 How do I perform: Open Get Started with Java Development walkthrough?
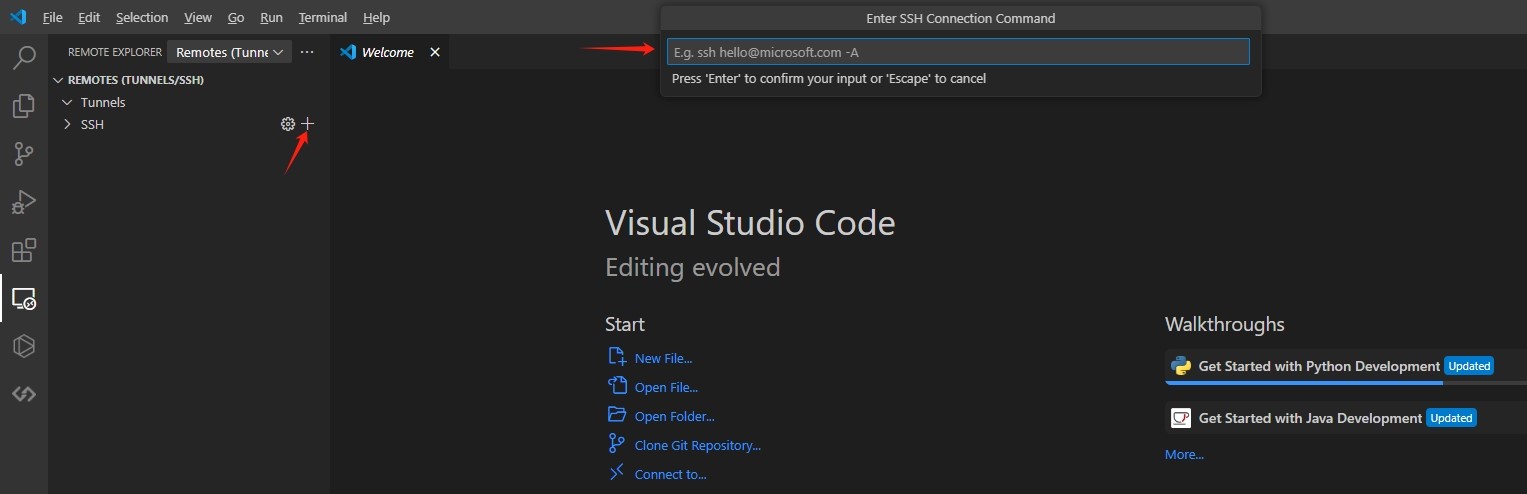click(1346, 418)
